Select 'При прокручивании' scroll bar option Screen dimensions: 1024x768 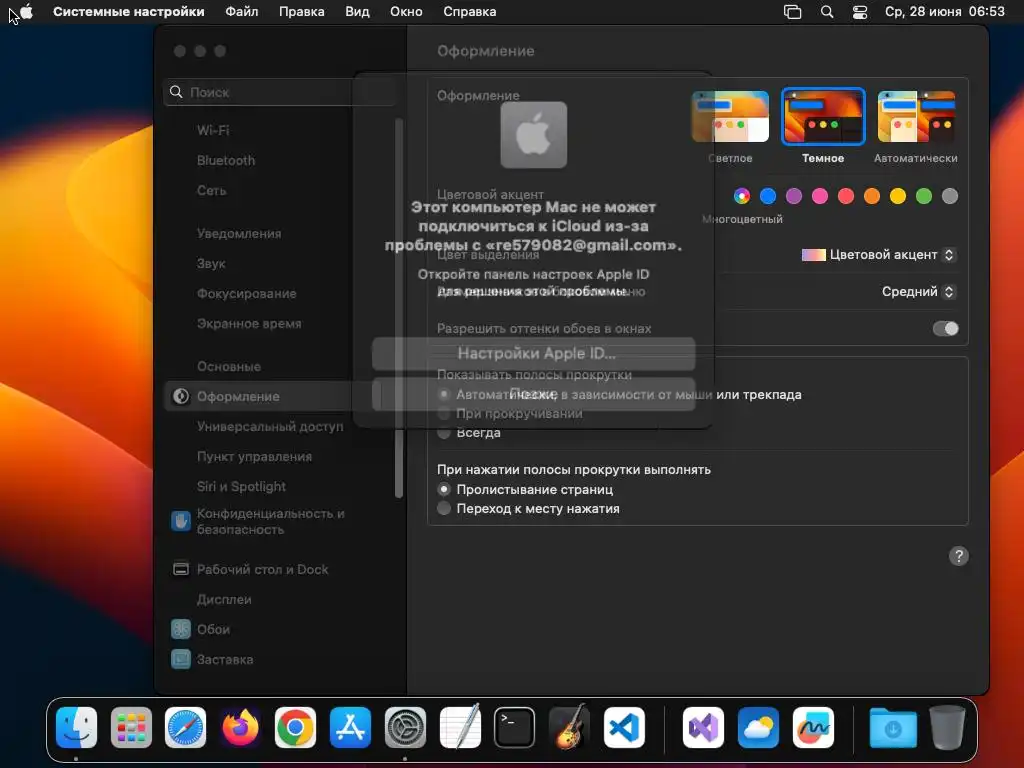click(x=444, y=413)
